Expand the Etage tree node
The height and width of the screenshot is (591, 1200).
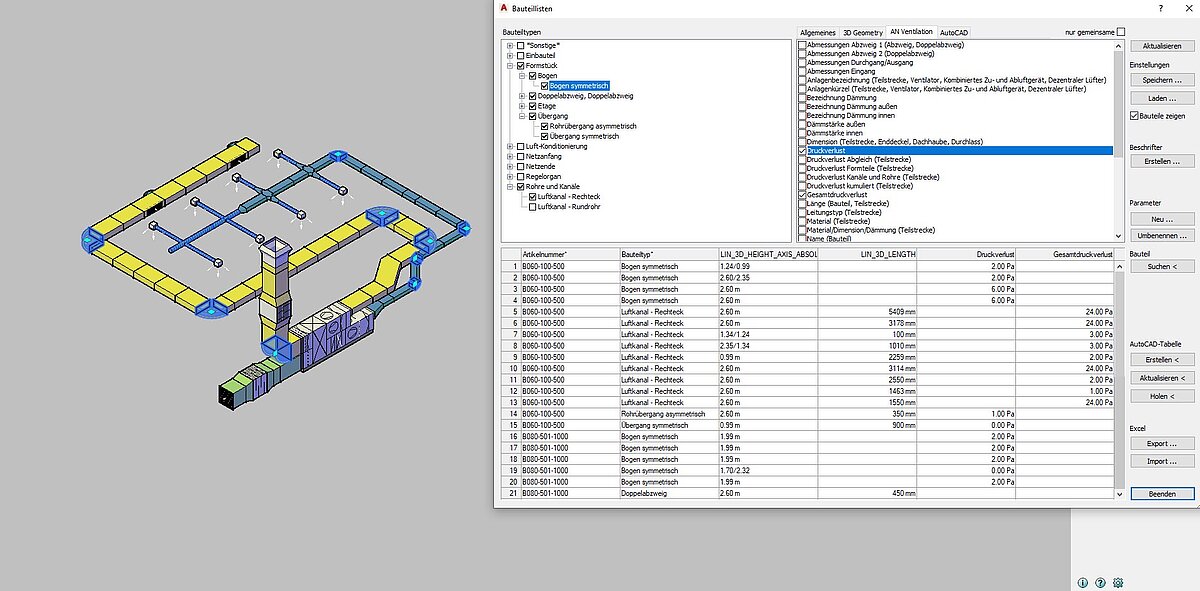coord(522,106)
